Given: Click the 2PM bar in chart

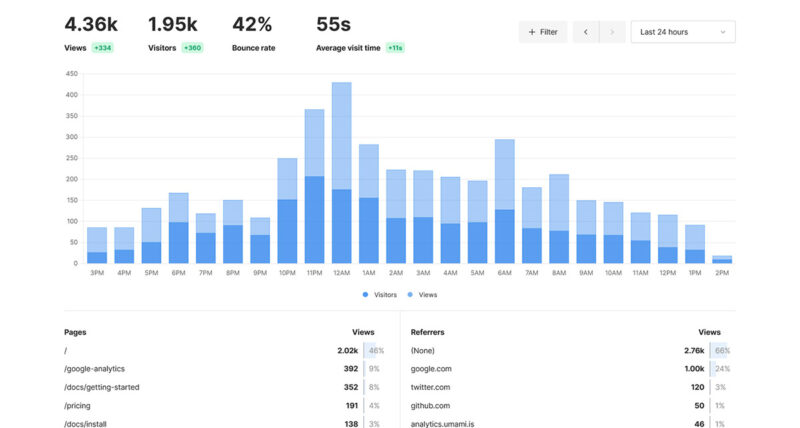Looking at the screenshot, I should [722, 260].
